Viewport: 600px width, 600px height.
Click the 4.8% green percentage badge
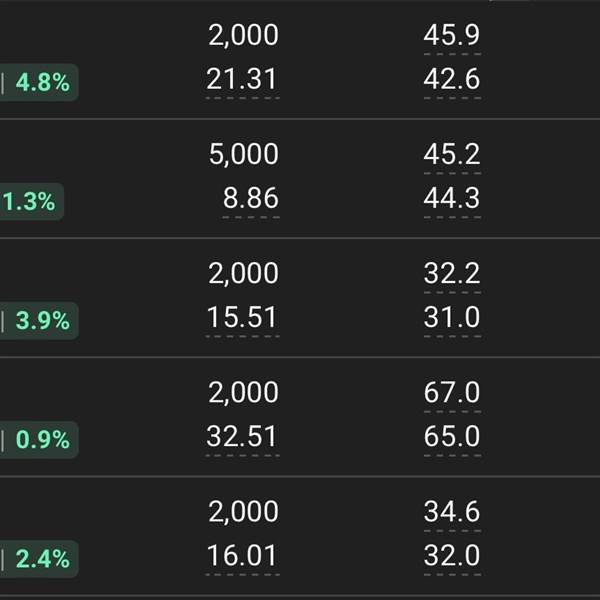tap(40, 83)
